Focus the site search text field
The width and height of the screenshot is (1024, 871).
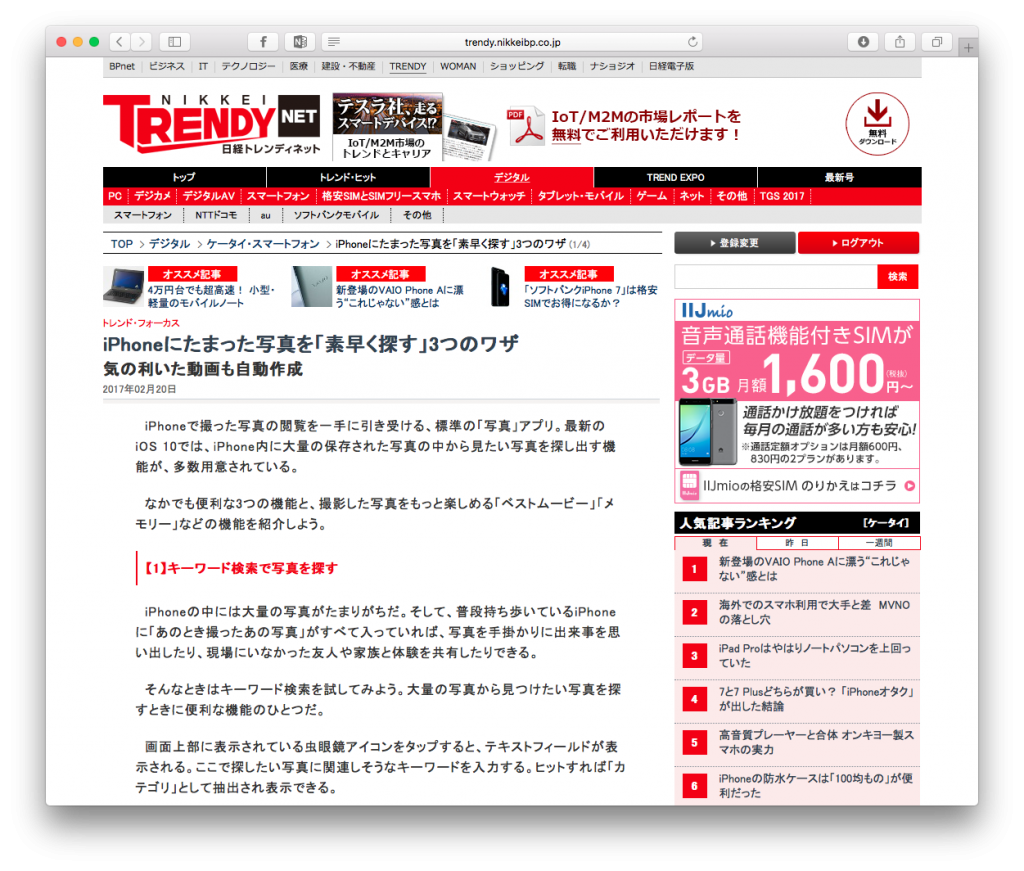pyautogui.click(x=776, y=276)
